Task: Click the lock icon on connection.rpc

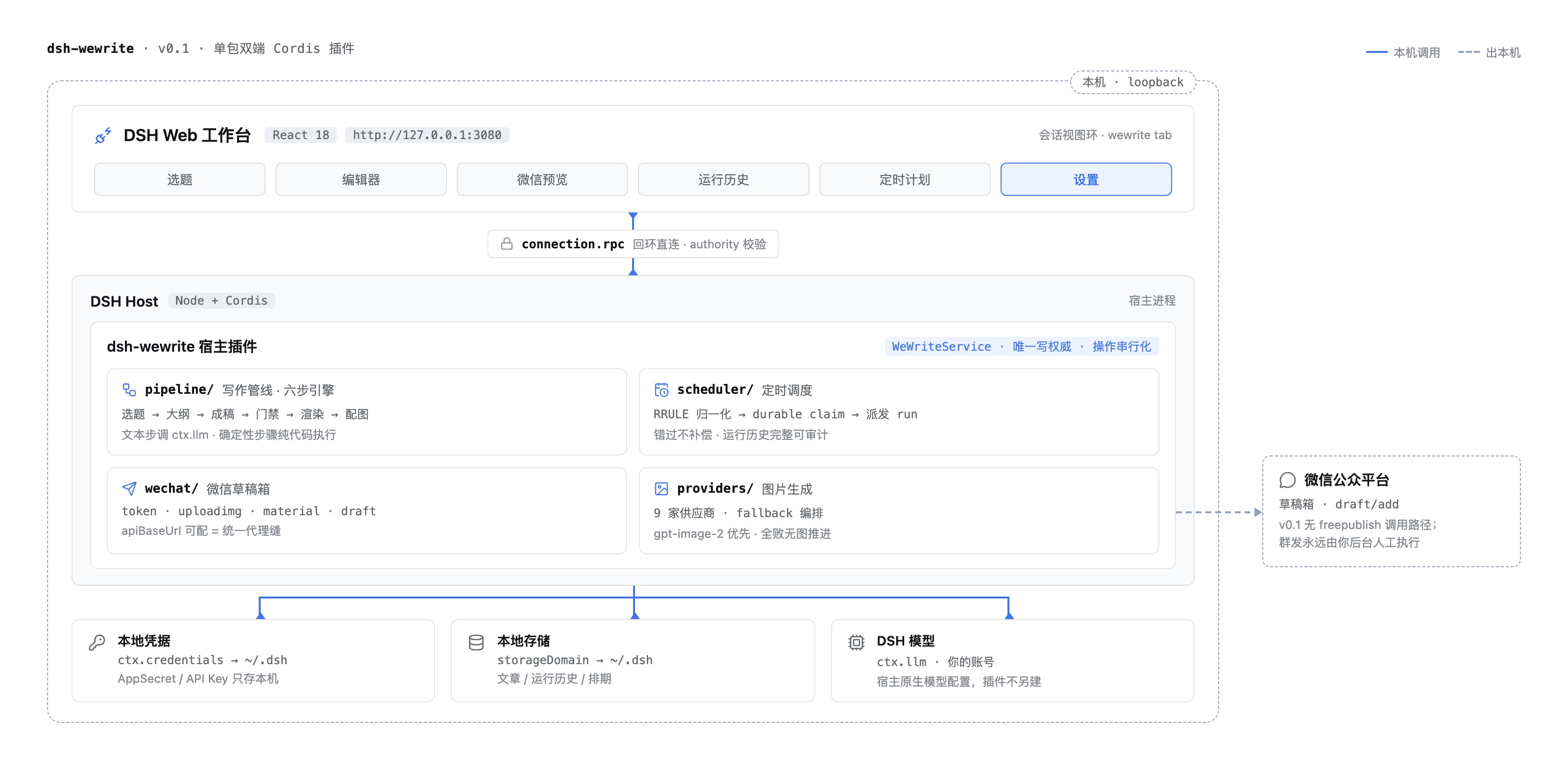Action: [507, 244]
